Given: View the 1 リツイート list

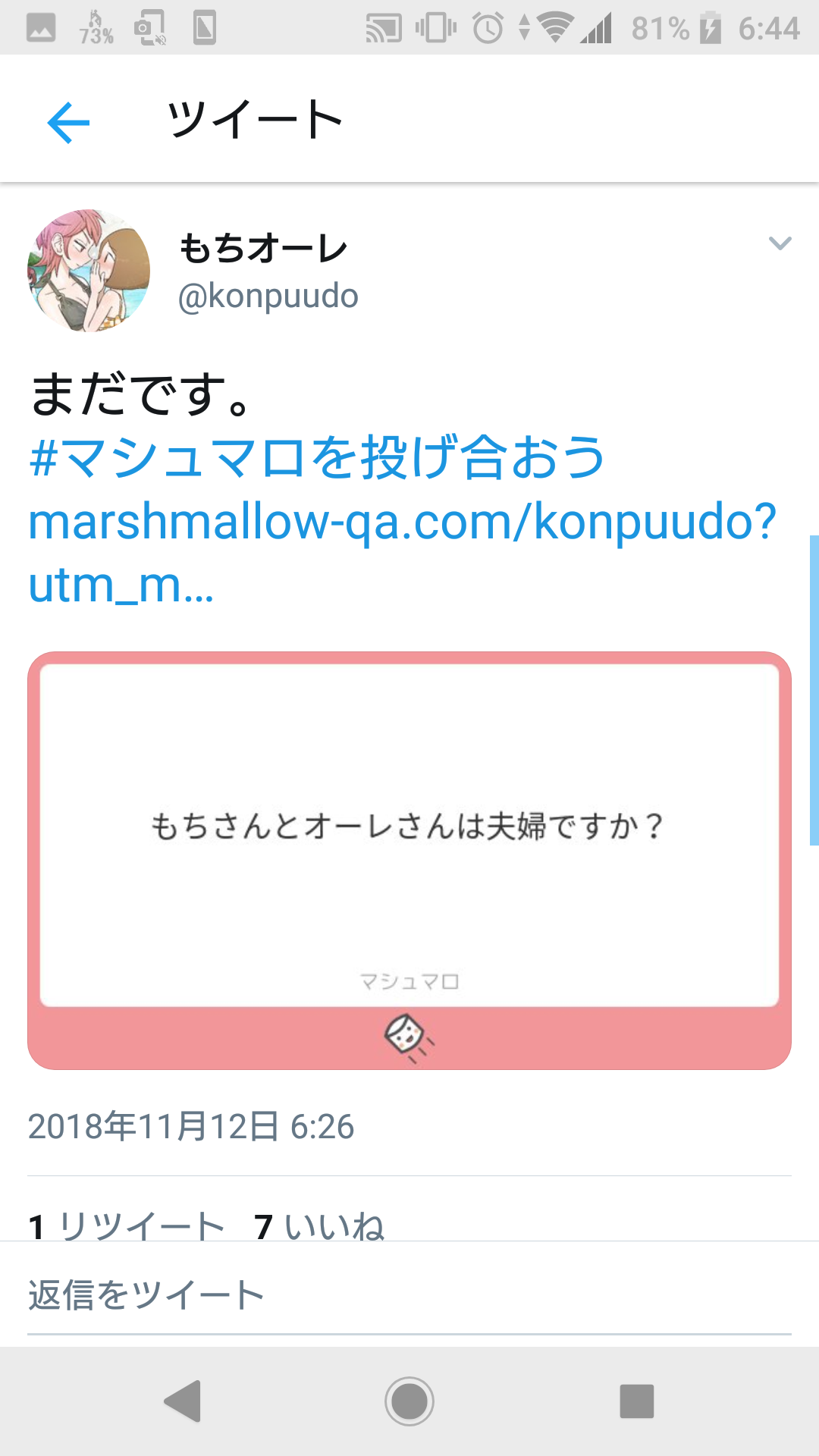Looking at the screenshot, I should tap(127, 1226).
